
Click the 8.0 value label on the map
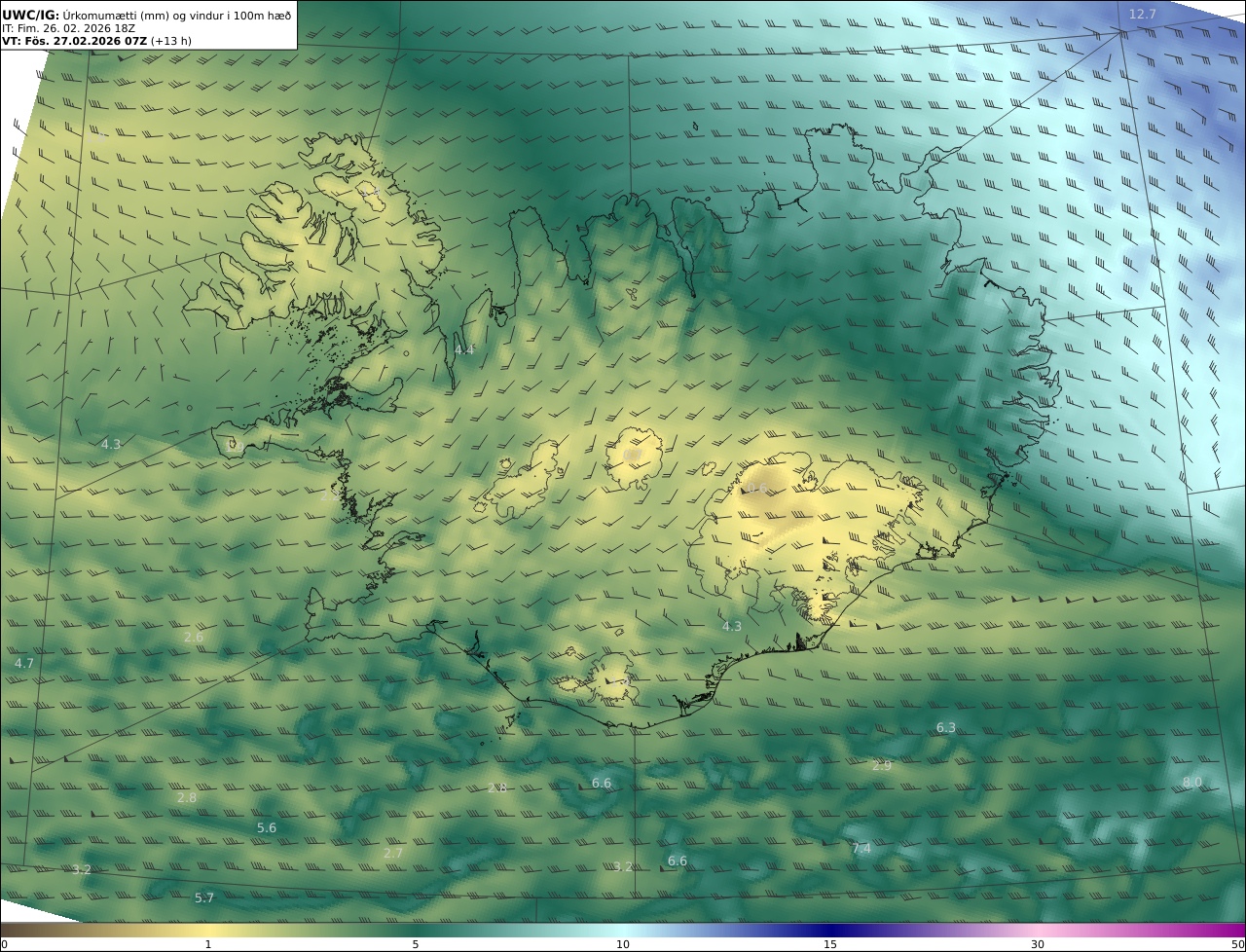tap(1192, 783)
